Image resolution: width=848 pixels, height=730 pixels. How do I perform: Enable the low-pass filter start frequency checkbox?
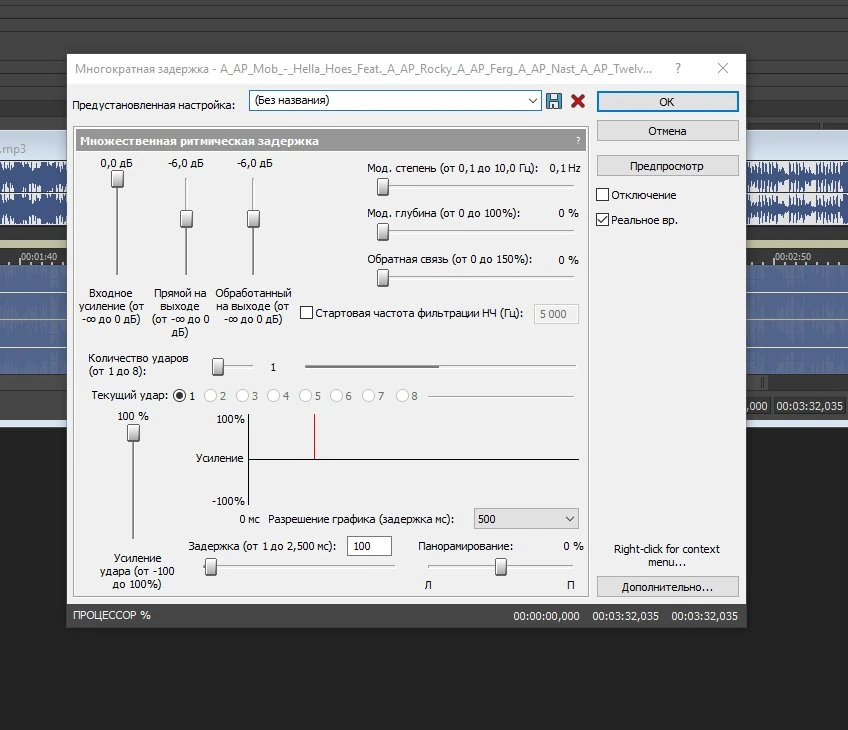pos(306,313)
